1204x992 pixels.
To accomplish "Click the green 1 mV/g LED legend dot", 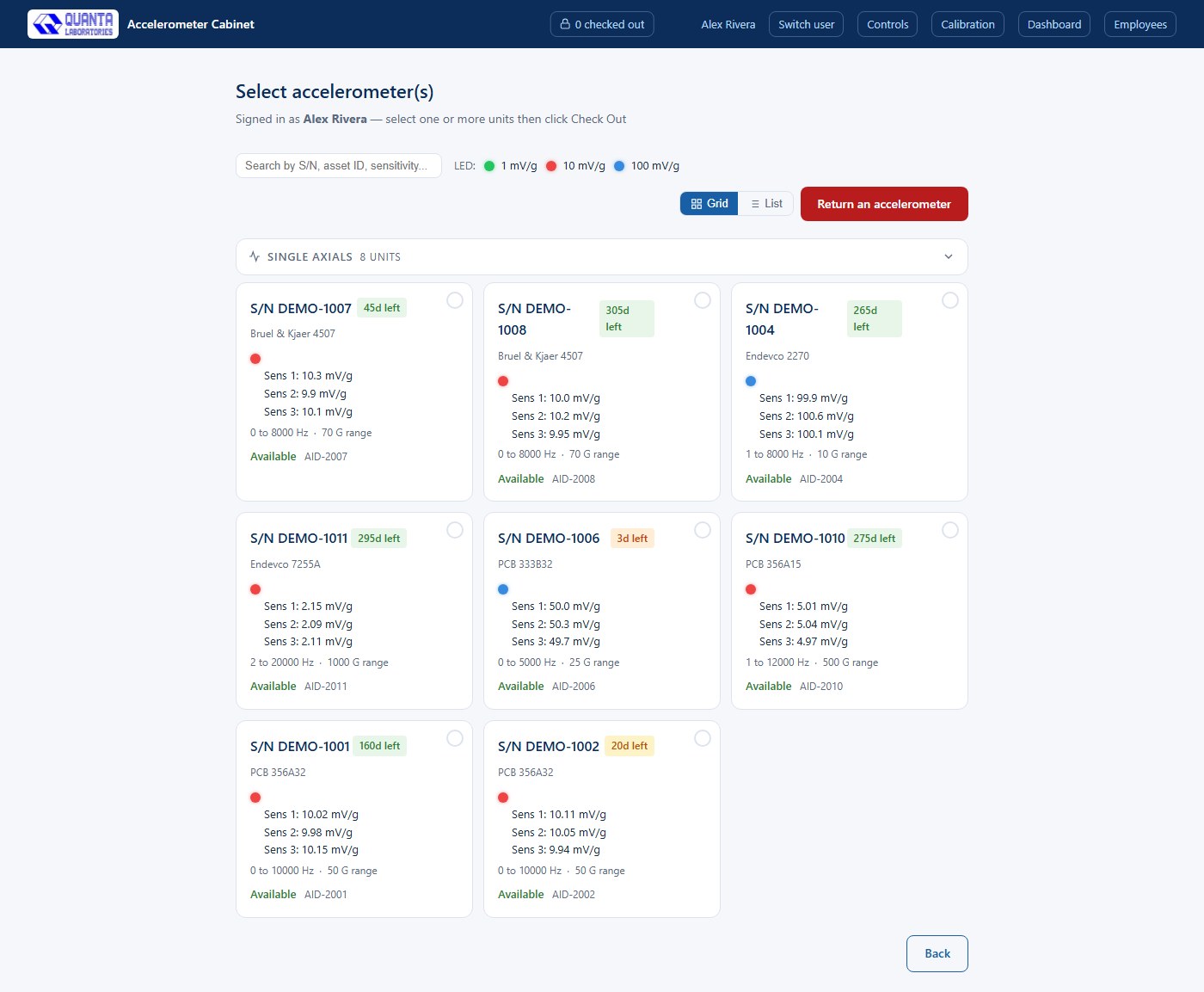I will pyautogui.click(x=489, y=166).
